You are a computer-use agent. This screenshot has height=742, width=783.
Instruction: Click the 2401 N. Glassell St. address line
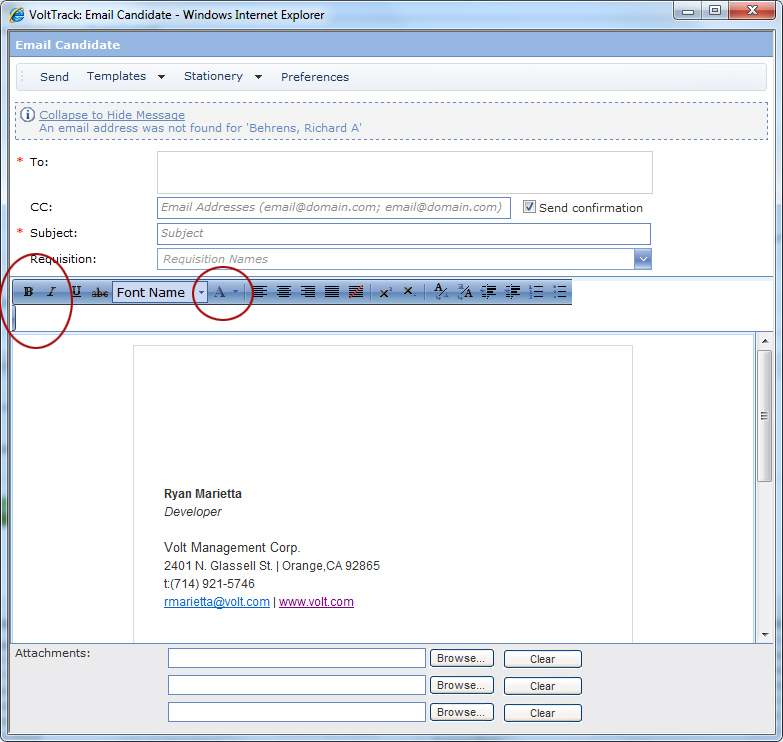(272, 566)
